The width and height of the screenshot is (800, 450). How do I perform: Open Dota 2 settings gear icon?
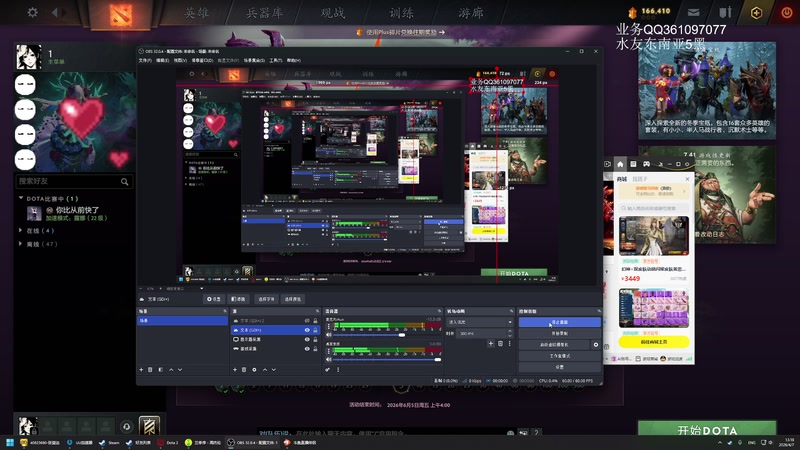(x=33, y=12)
